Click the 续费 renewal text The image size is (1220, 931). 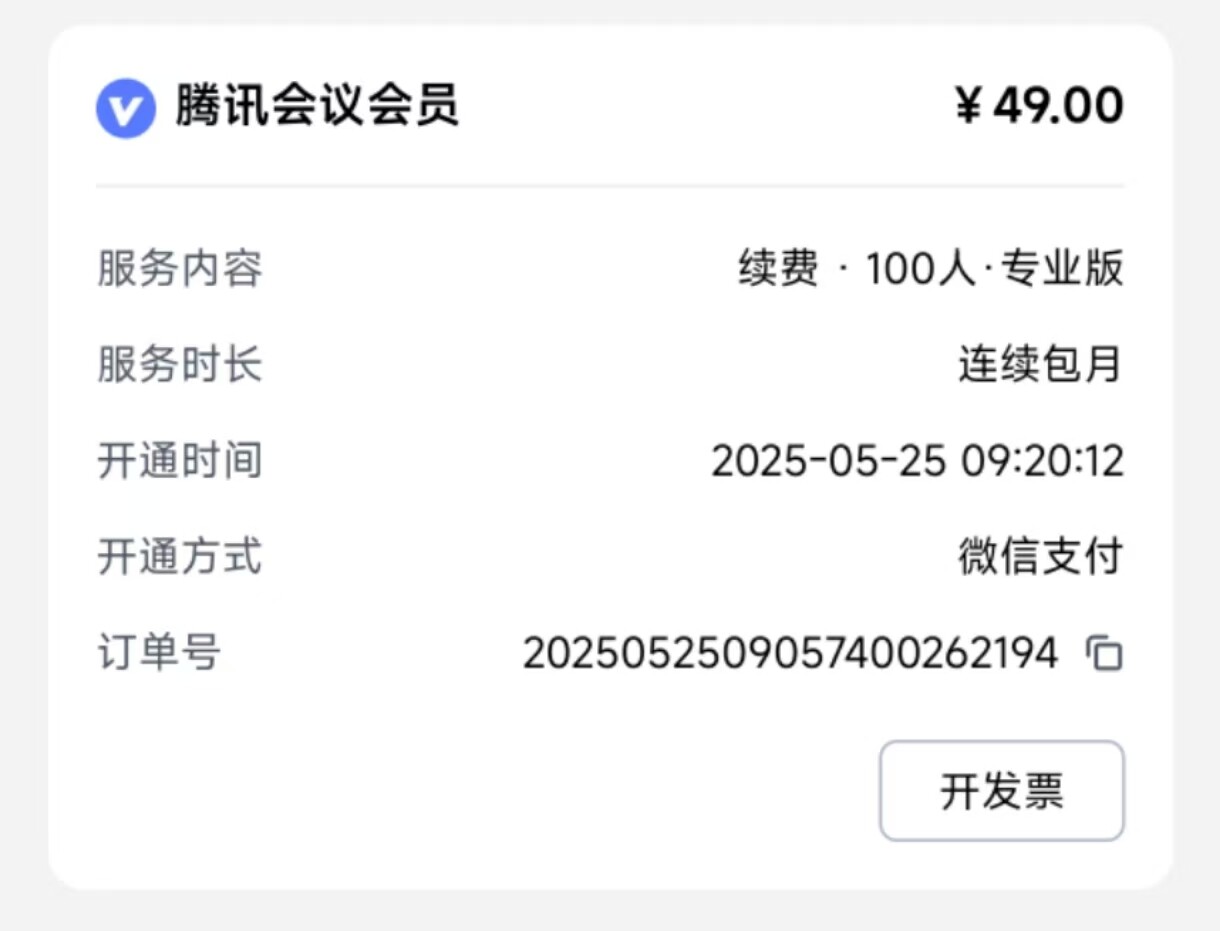point(778,269)
